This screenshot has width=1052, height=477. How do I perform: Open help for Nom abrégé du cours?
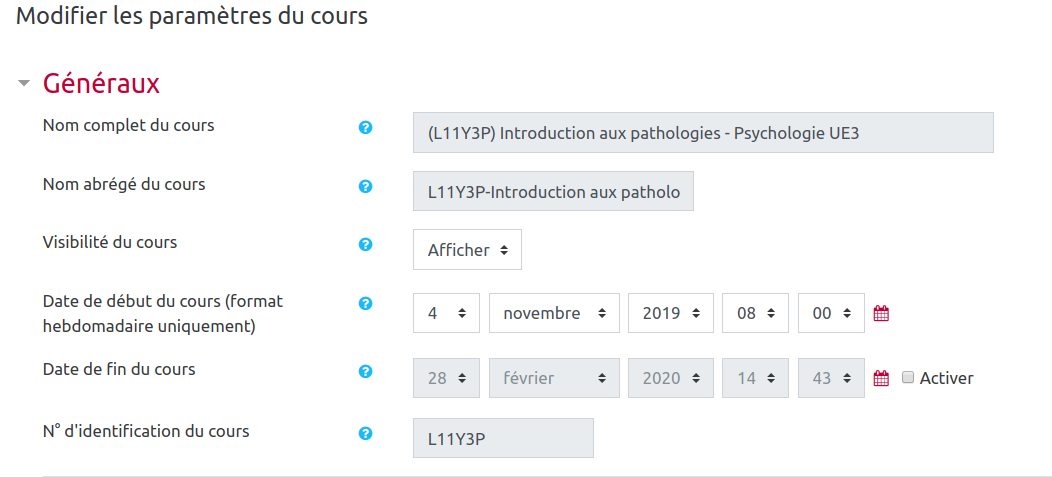coord(366,187)
